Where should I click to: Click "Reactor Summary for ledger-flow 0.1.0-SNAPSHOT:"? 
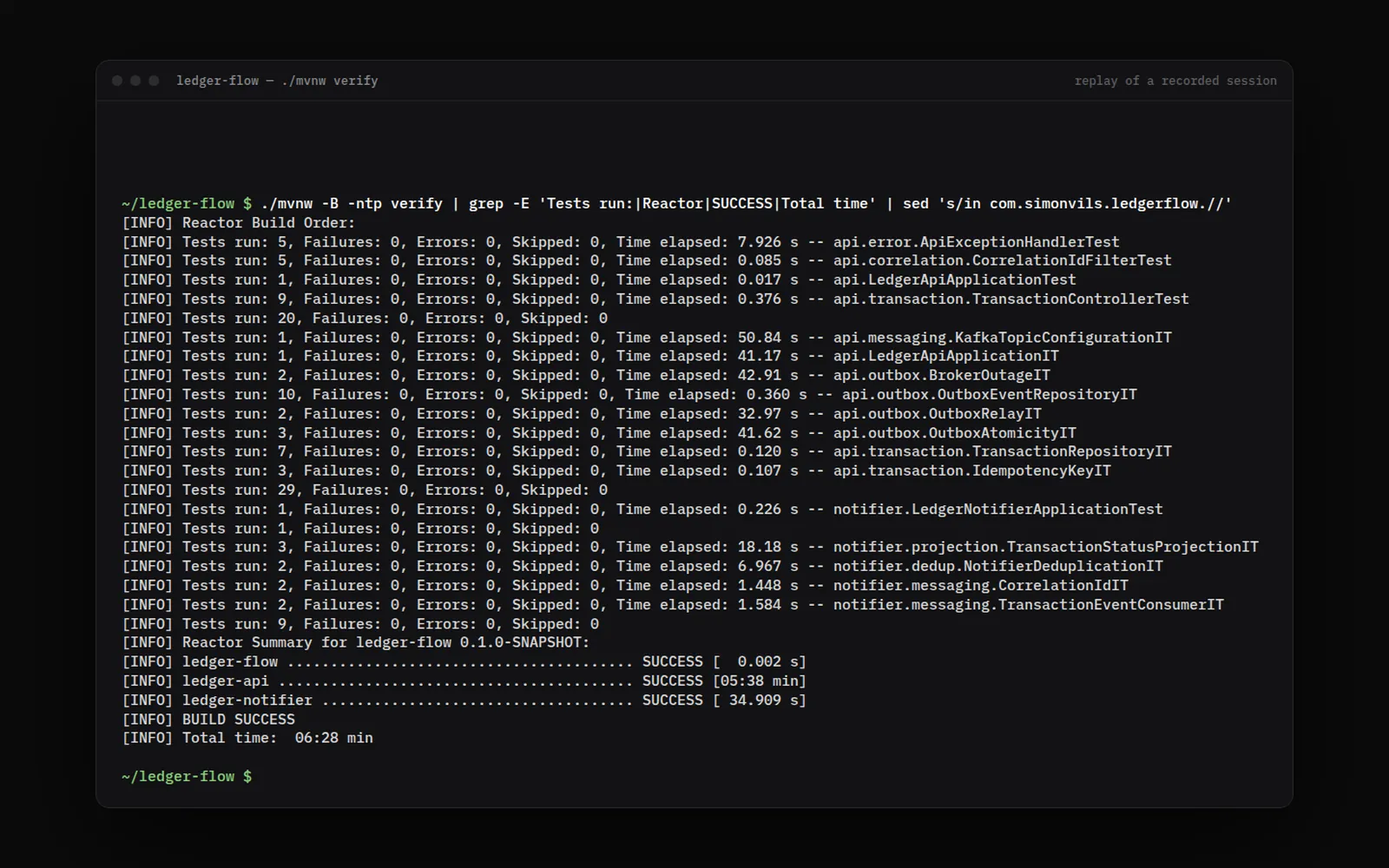tap(386, 643)
